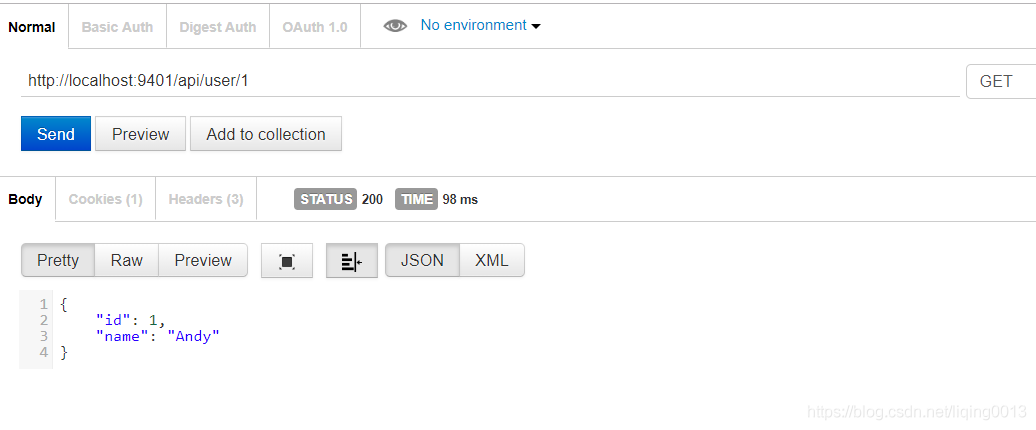This screenshot has height=430, width=1036.
Task: Toggle line wrapping icon in response toolbar
Action: pyautogui.click(x=352, y=261)
